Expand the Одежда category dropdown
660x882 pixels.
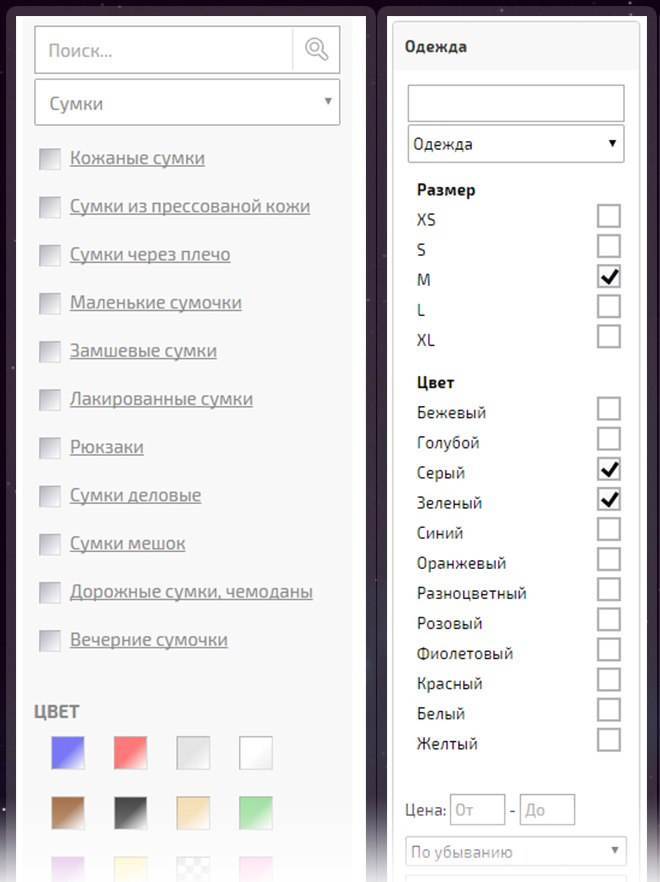coord(515,144)
